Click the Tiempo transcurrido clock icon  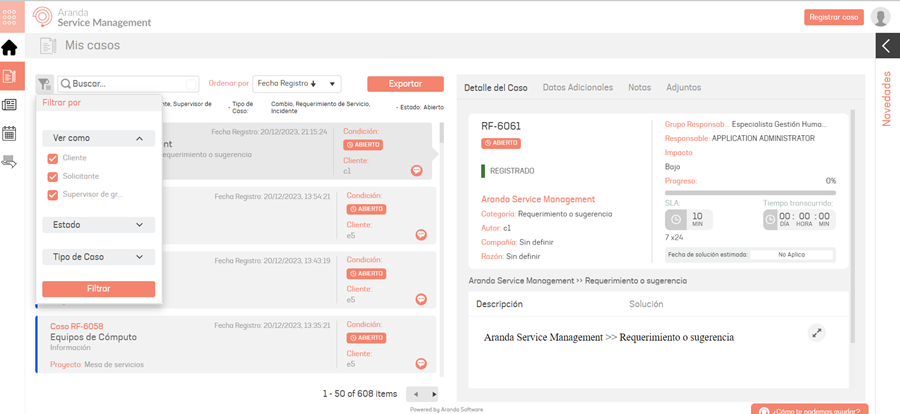point(770,220)
